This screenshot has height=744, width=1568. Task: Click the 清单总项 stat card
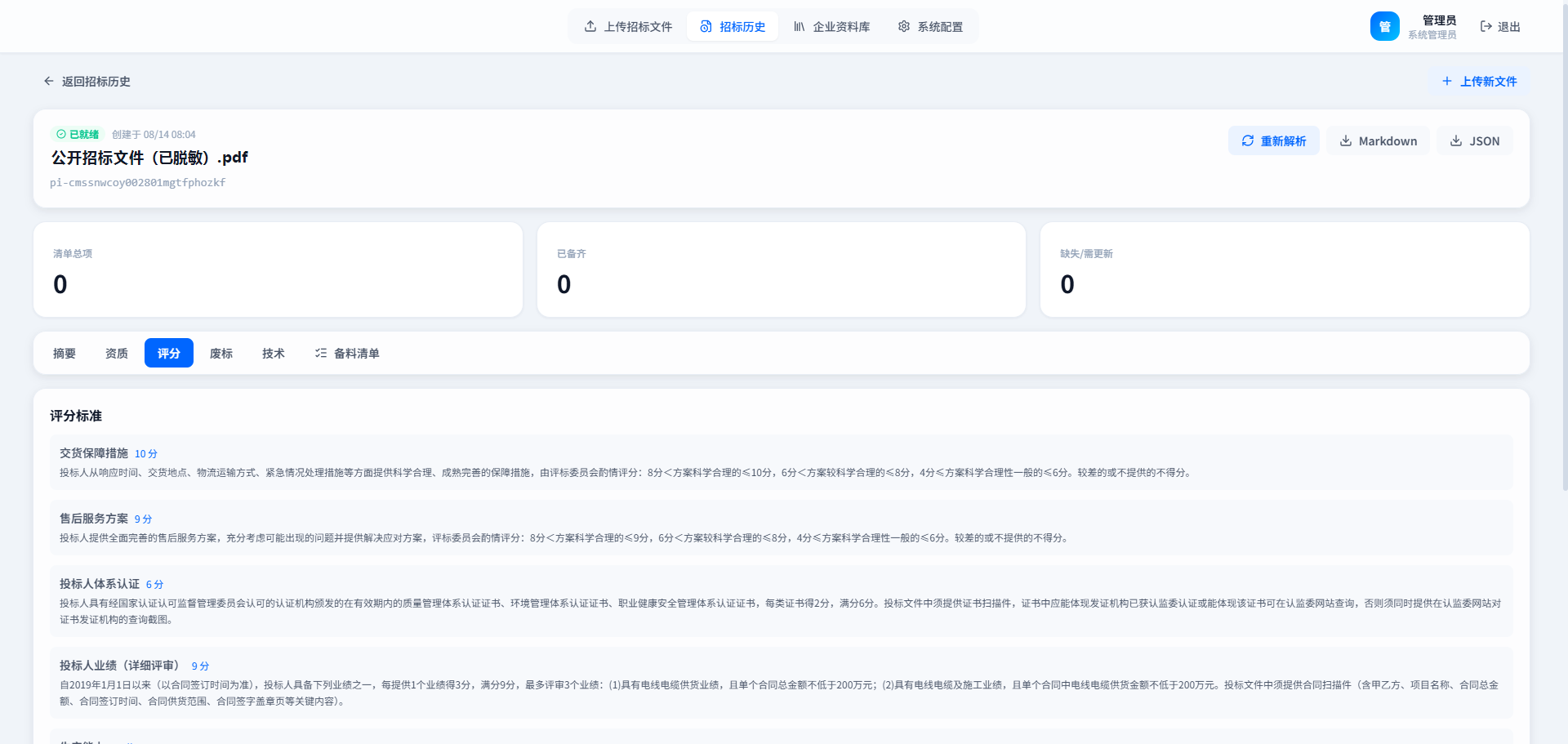[x=278, y=270]
